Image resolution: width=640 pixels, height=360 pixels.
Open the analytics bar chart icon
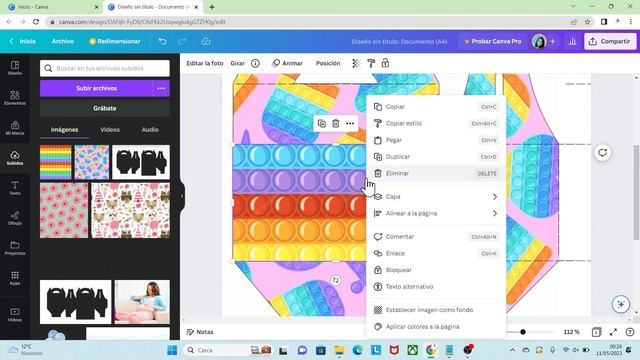(572, 41)
